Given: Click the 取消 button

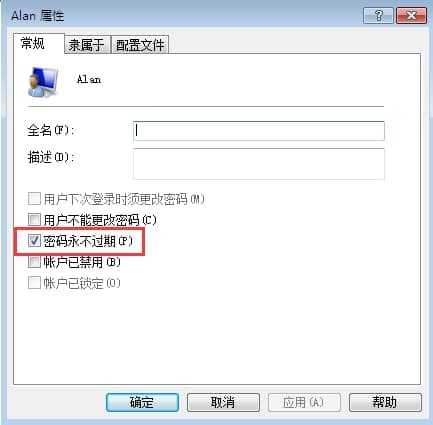Looking at the screenshot, I should pyautogui.click(x=223, y=402).
